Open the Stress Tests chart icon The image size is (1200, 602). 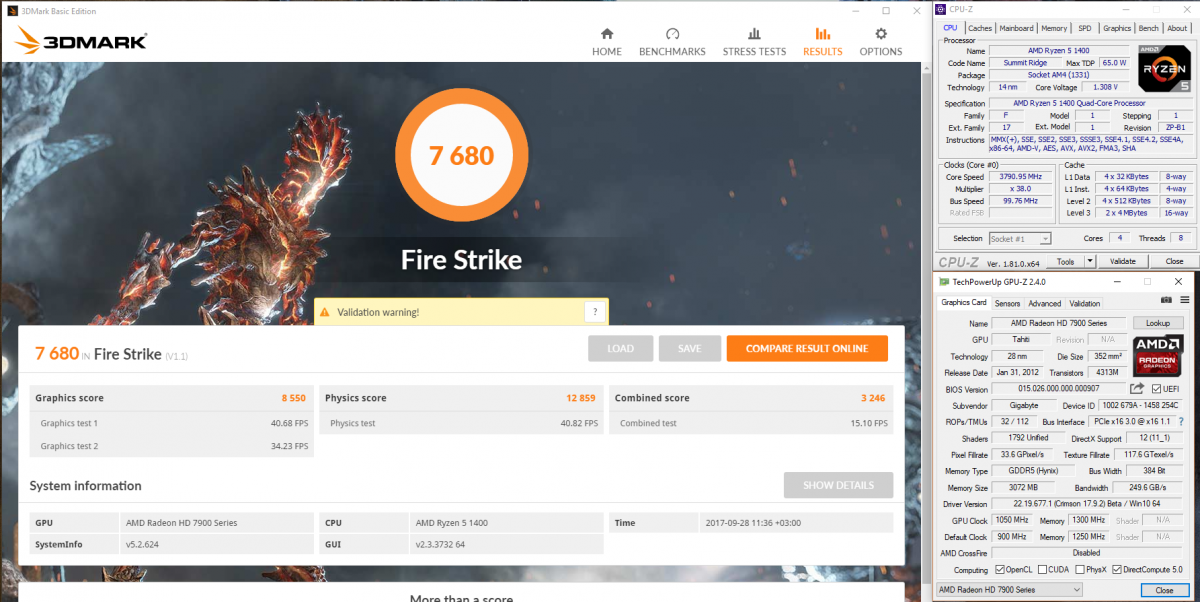click(754, 34)
